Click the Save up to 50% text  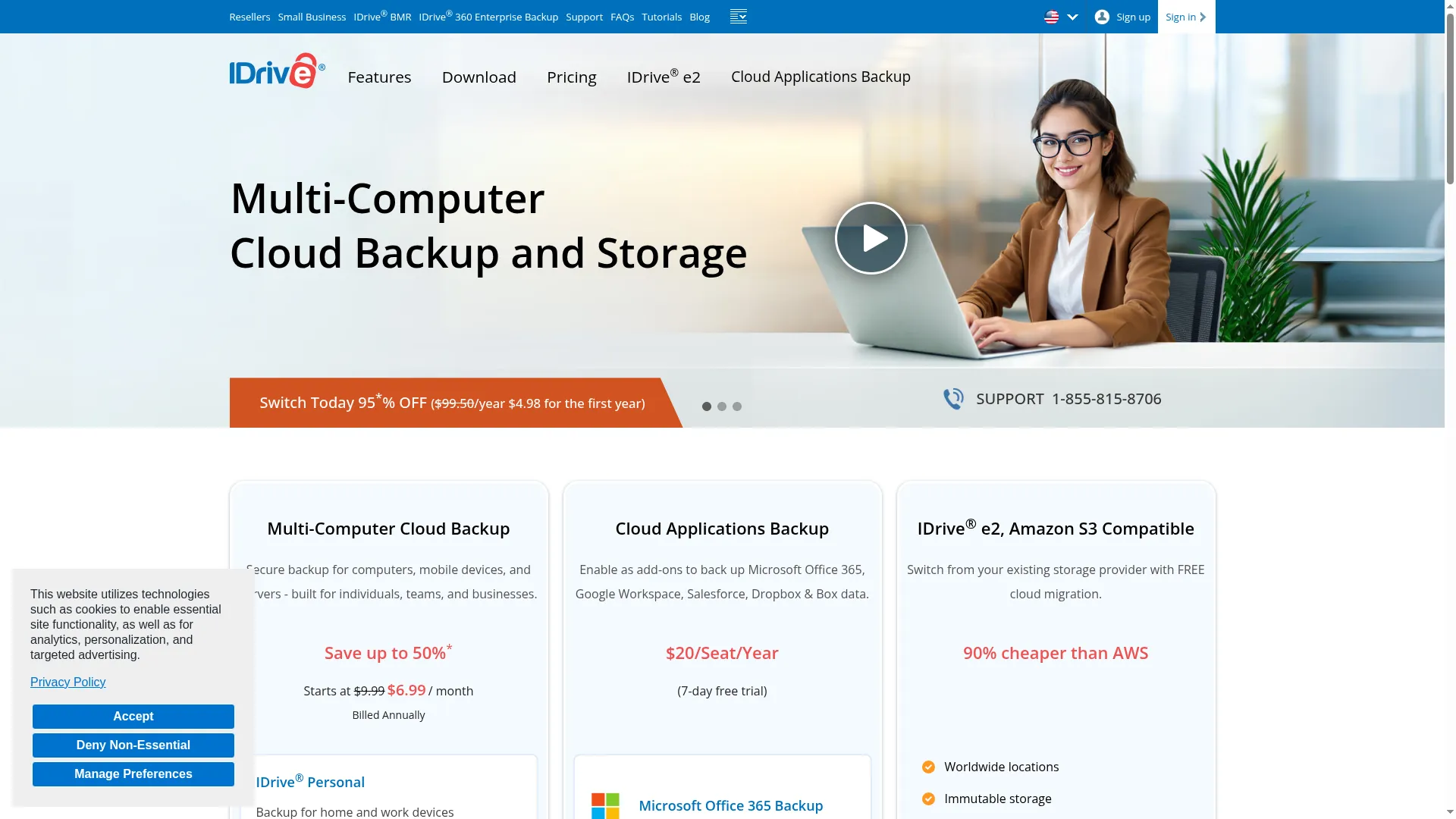coord(388,652)
